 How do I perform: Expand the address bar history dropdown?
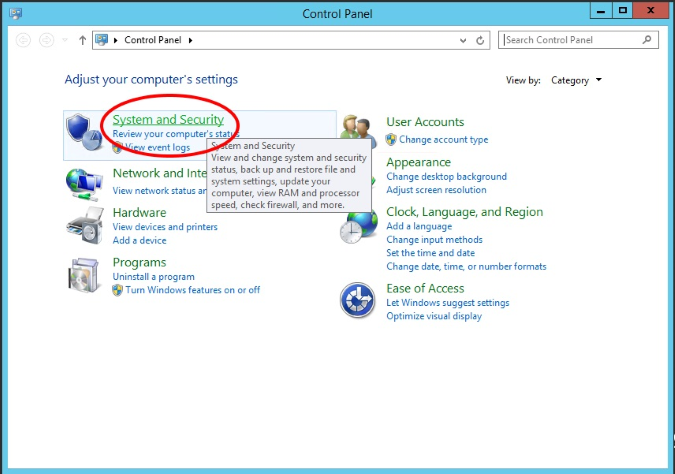pos(463,40)
